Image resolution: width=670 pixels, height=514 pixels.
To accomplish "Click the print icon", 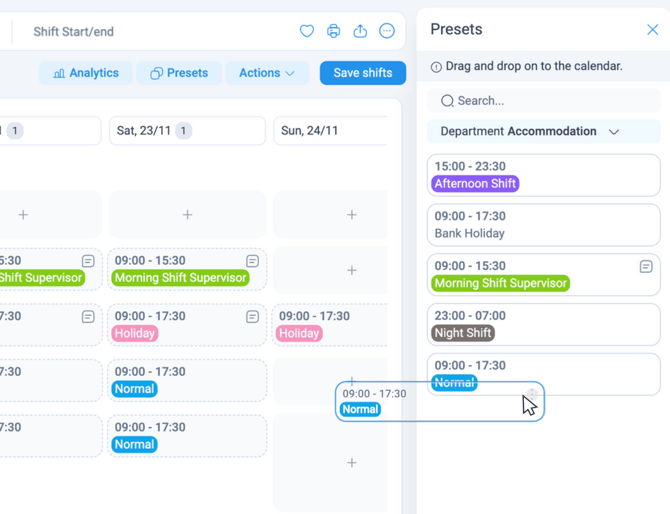I will (x=334, y=31).
